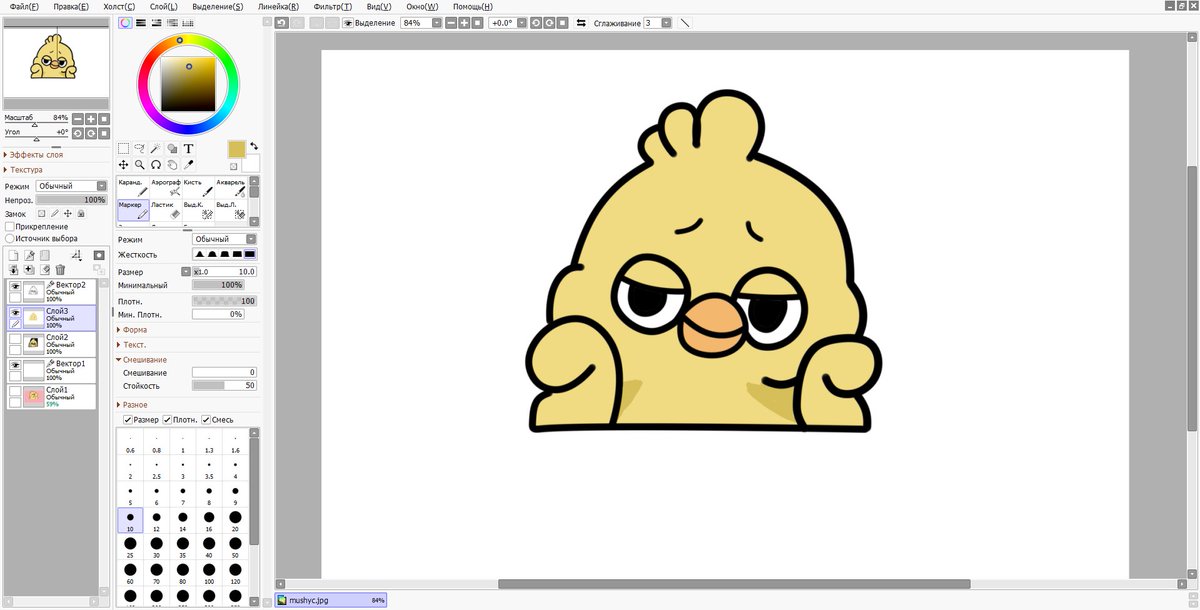The image size is (1200, 610).
Task: Adjust the layer Непроз. opacity slider
Action: (72, 200)
